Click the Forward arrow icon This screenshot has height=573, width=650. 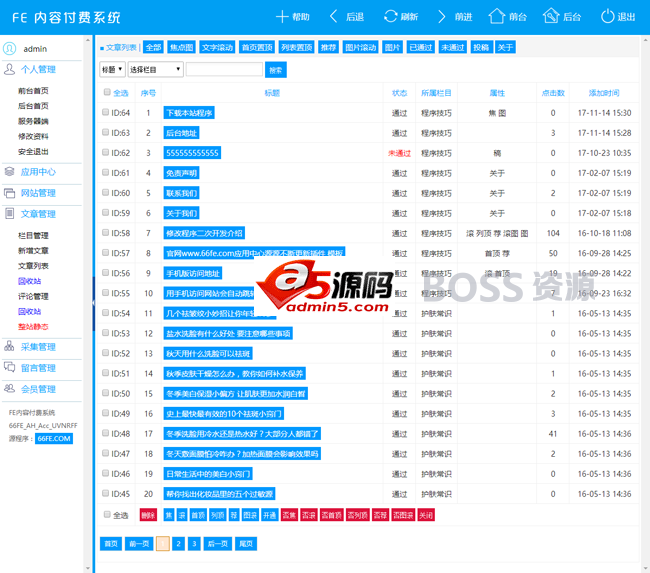point(441,17)
